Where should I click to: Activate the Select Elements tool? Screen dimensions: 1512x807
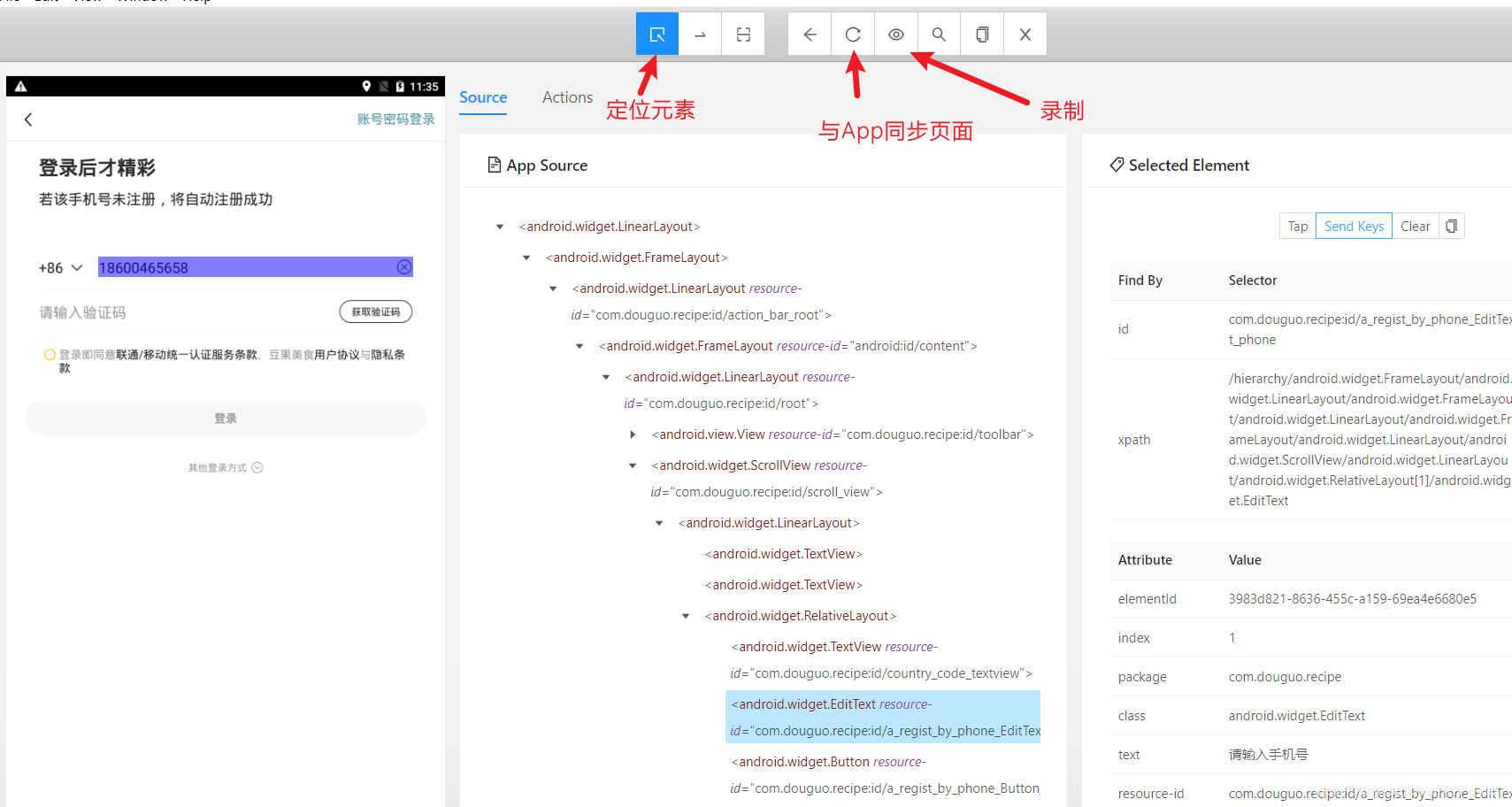(x=657, y=35)
